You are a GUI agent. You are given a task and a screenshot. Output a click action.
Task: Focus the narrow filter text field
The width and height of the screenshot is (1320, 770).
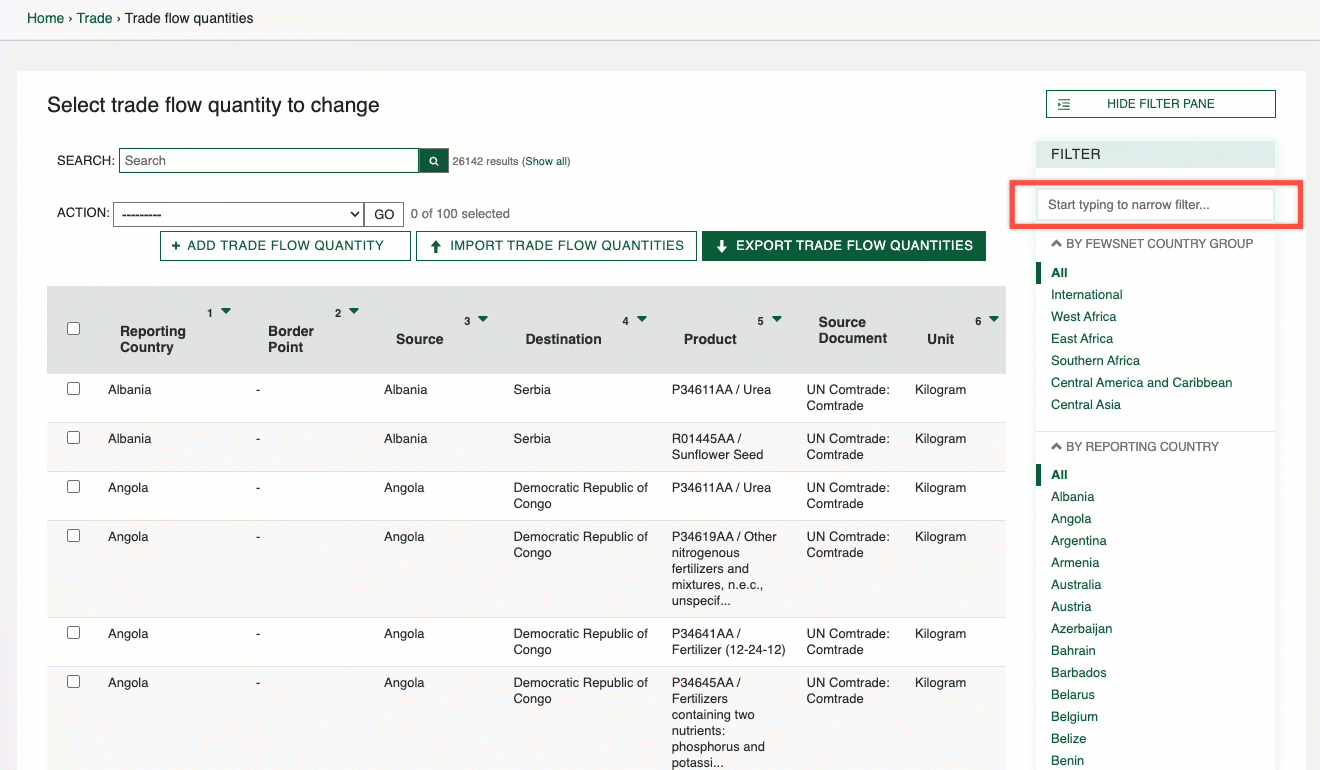tap(1155, 205)
